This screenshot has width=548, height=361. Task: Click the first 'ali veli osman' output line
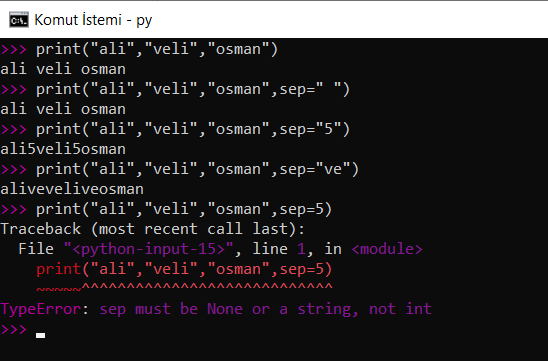point(63,69)
